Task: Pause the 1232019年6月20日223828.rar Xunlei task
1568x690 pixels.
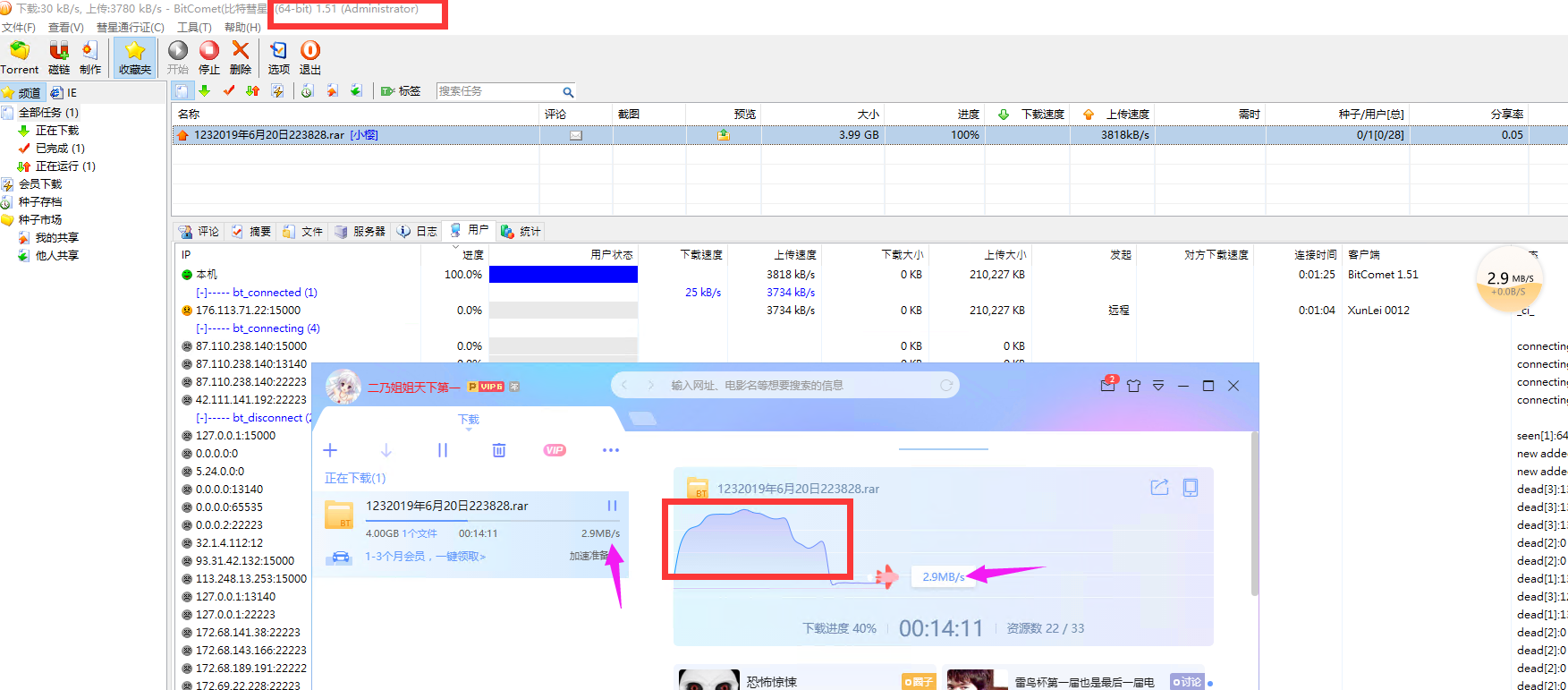Action: pyautogui.click(x=612, y=506)
